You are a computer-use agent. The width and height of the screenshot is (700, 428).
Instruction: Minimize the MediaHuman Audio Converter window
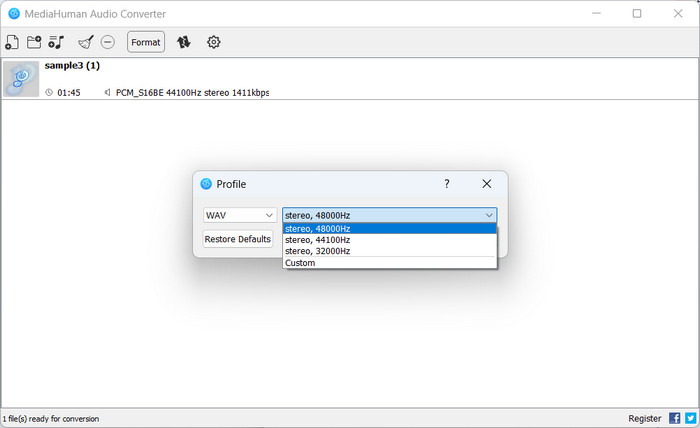(x=596, y=14)
